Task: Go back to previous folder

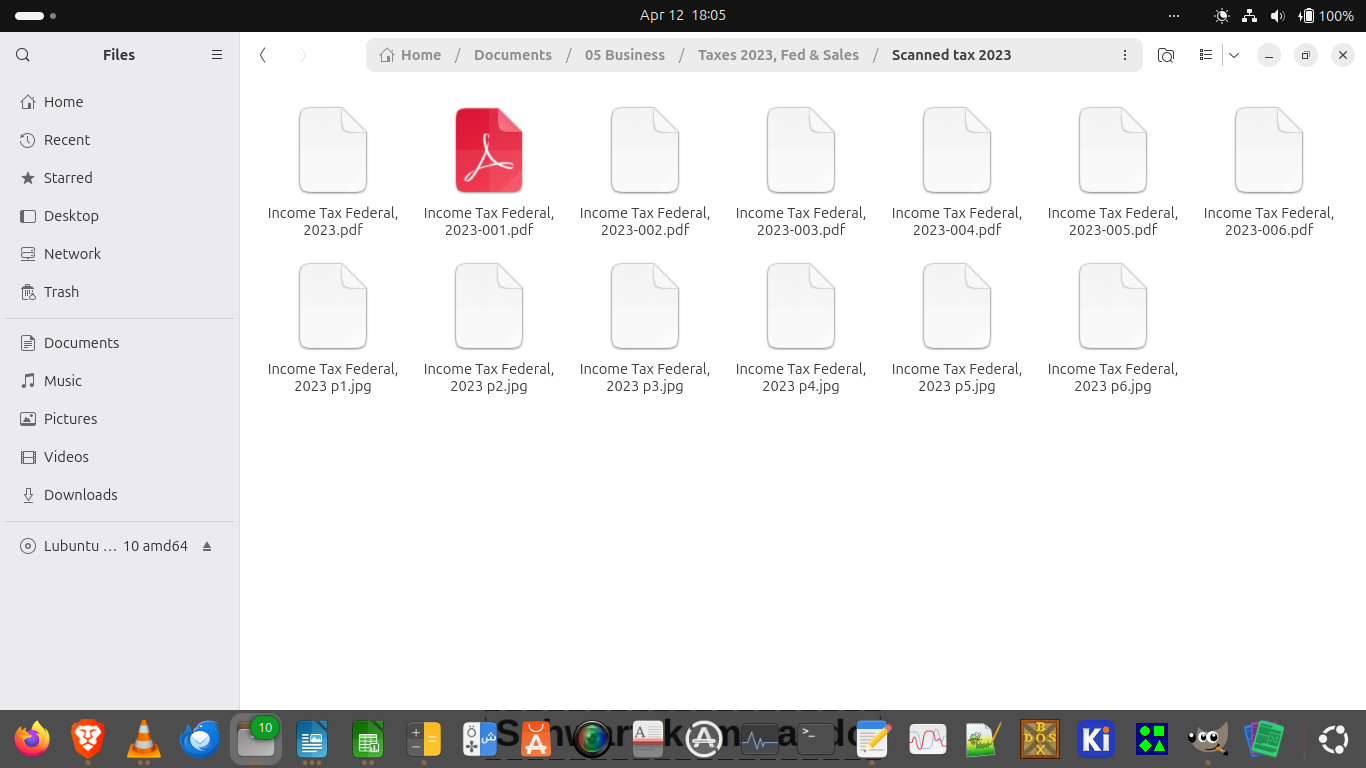Action: pos(263,55)
